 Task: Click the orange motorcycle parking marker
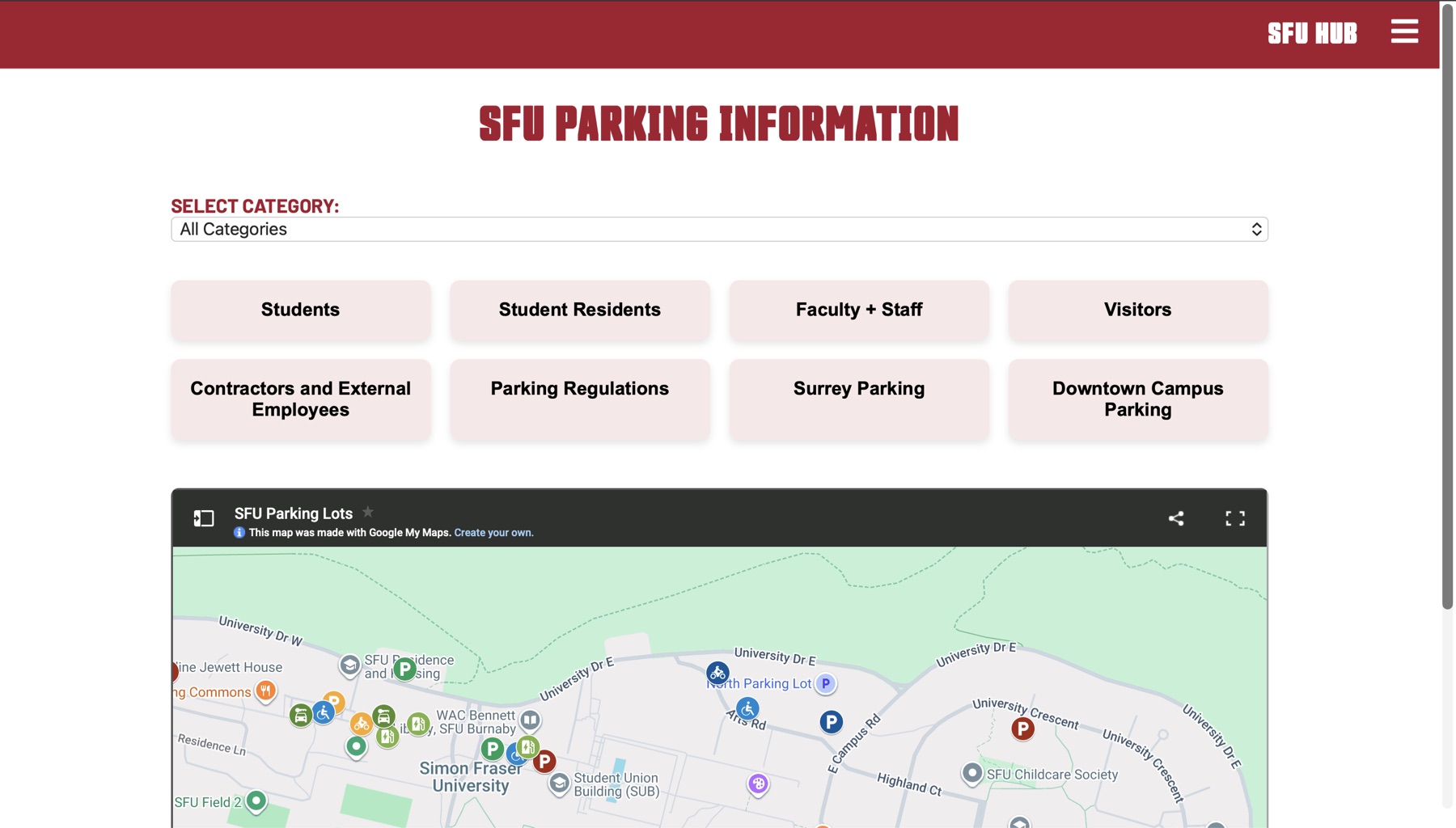click(x=361, y=724)
